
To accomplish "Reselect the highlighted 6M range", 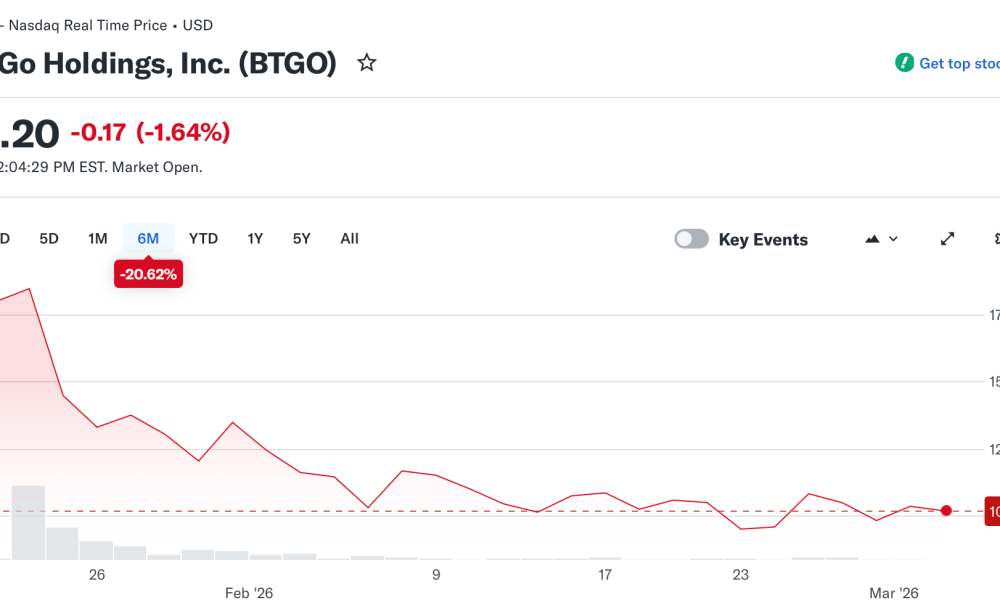I will coord(148,238).
